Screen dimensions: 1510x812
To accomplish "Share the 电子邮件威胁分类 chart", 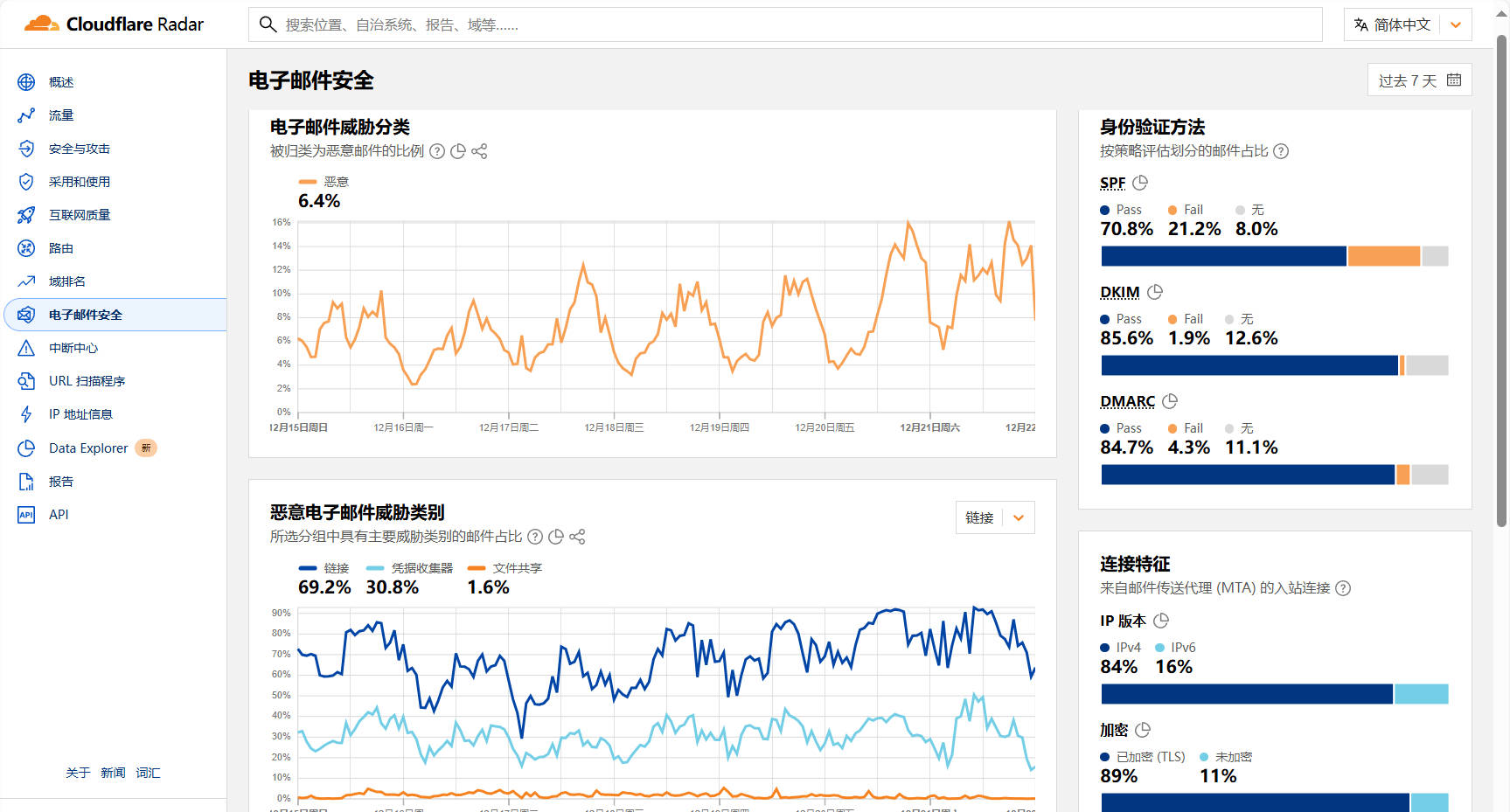I will click(479, 151).
